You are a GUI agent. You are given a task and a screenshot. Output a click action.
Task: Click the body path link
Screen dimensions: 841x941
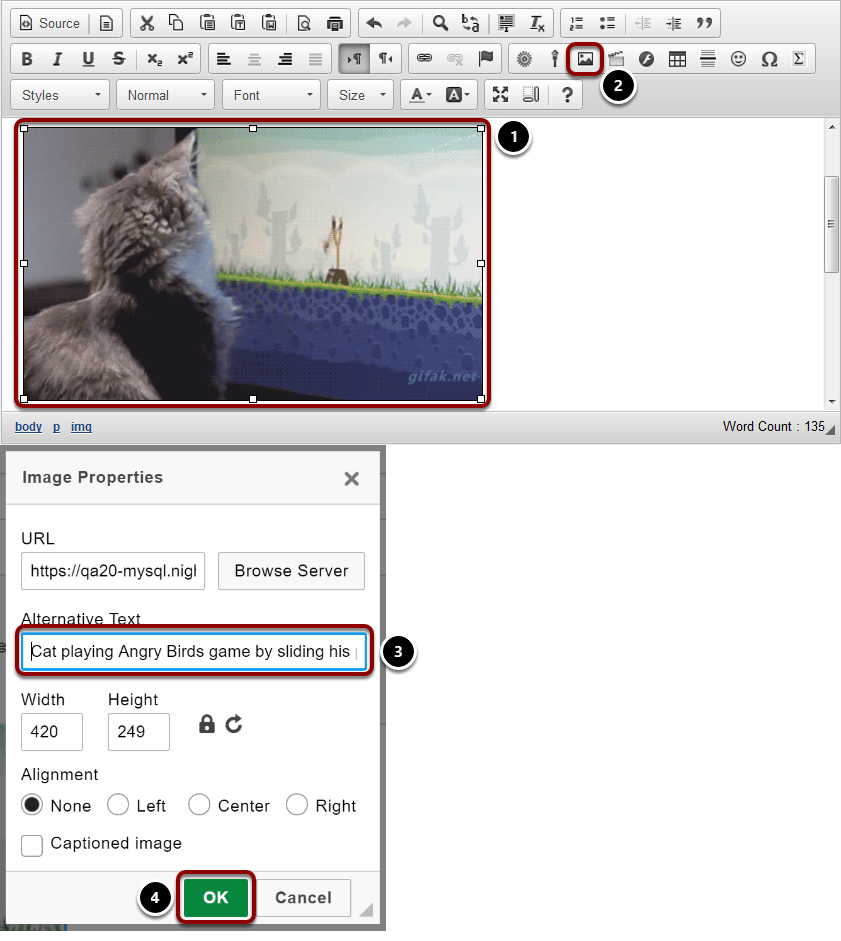coord(28,427)
